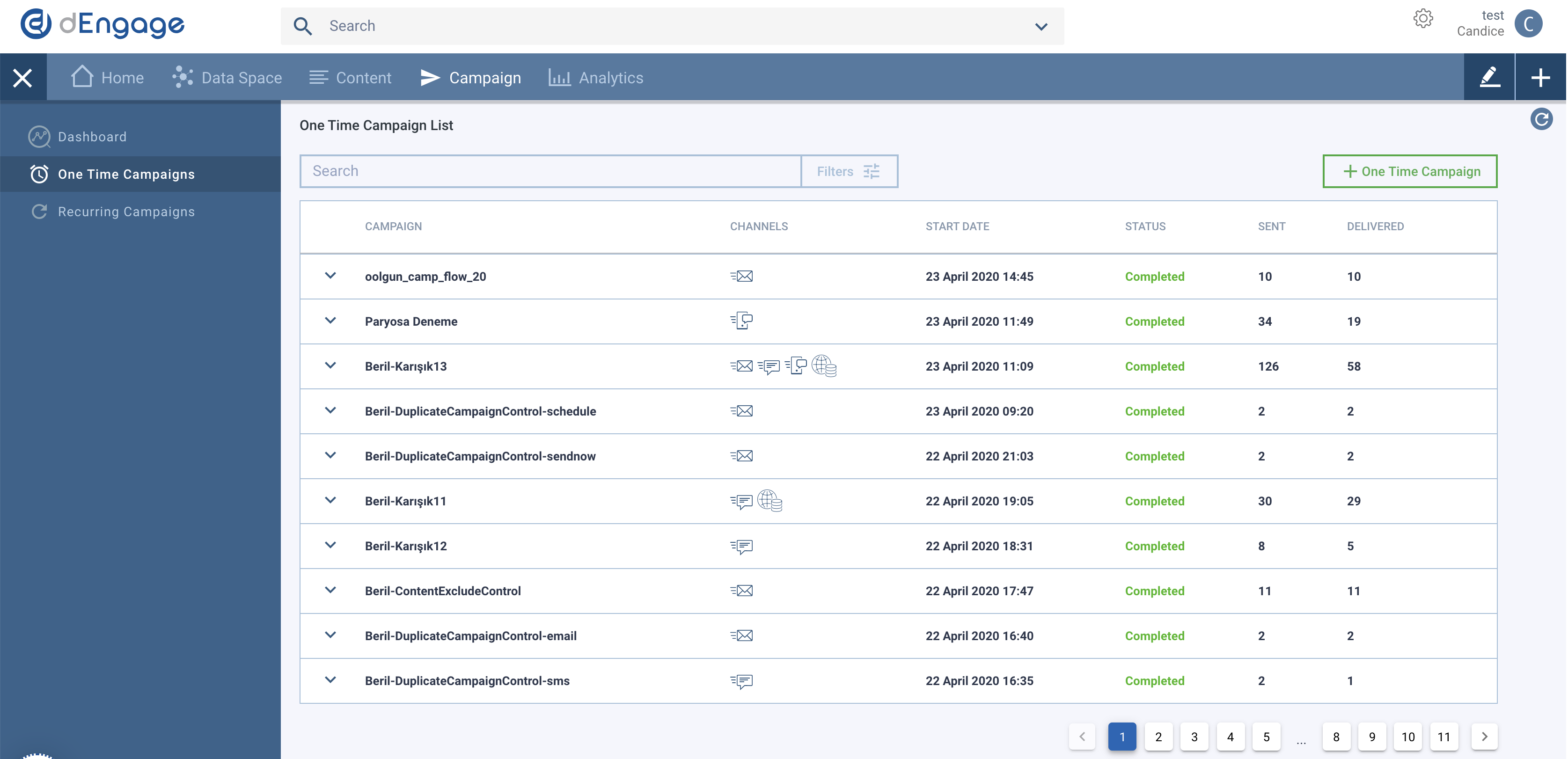This screenshot has height=759, width=1568.
Task: Open the Analytics menu
Action: 596,78
